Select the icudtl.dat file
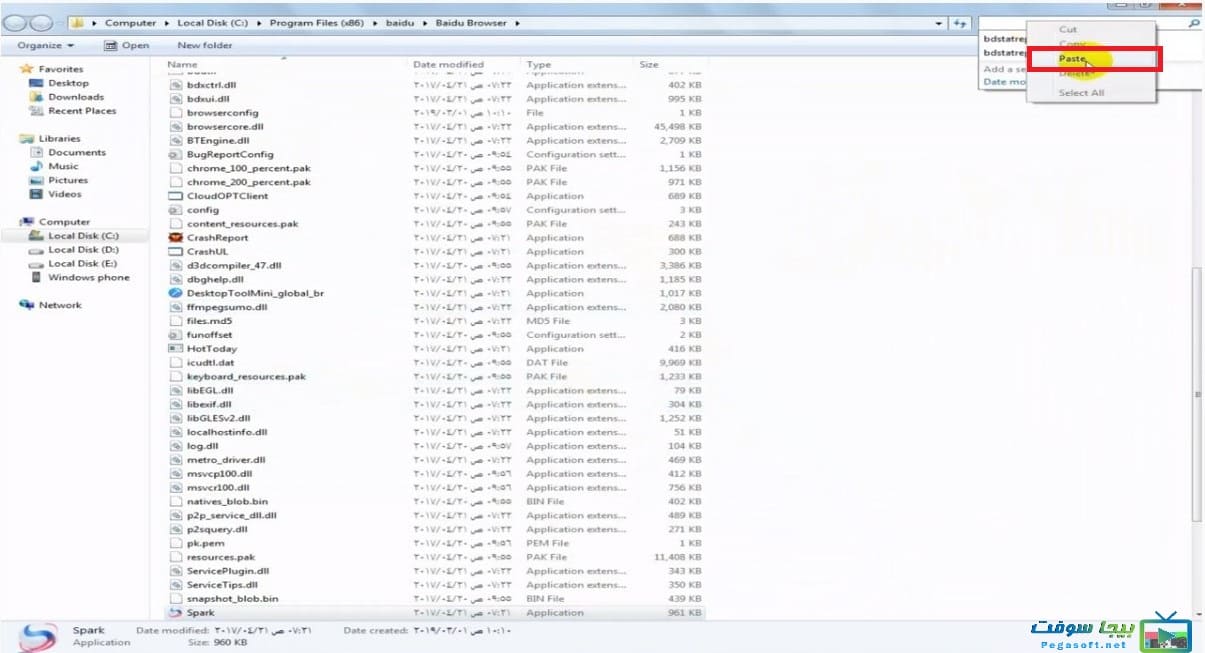Image resolution: width=1205 pixels, height=653 pixels. 210,363
